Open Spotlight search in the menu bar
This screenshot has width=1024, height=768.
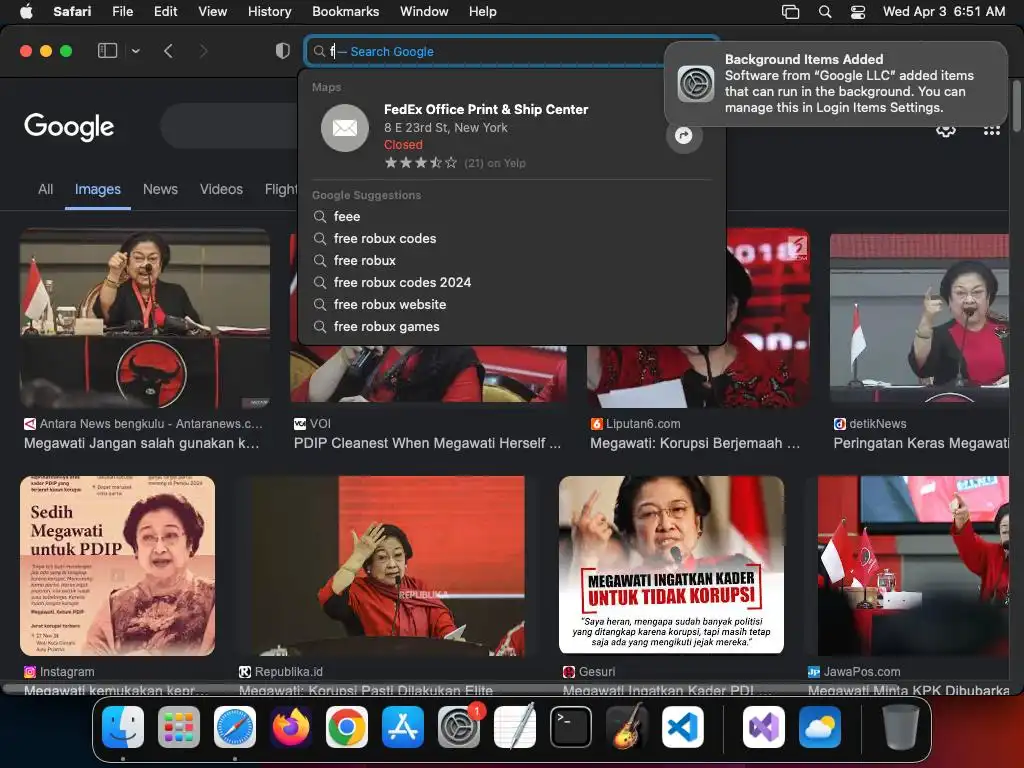click(825, 12)
